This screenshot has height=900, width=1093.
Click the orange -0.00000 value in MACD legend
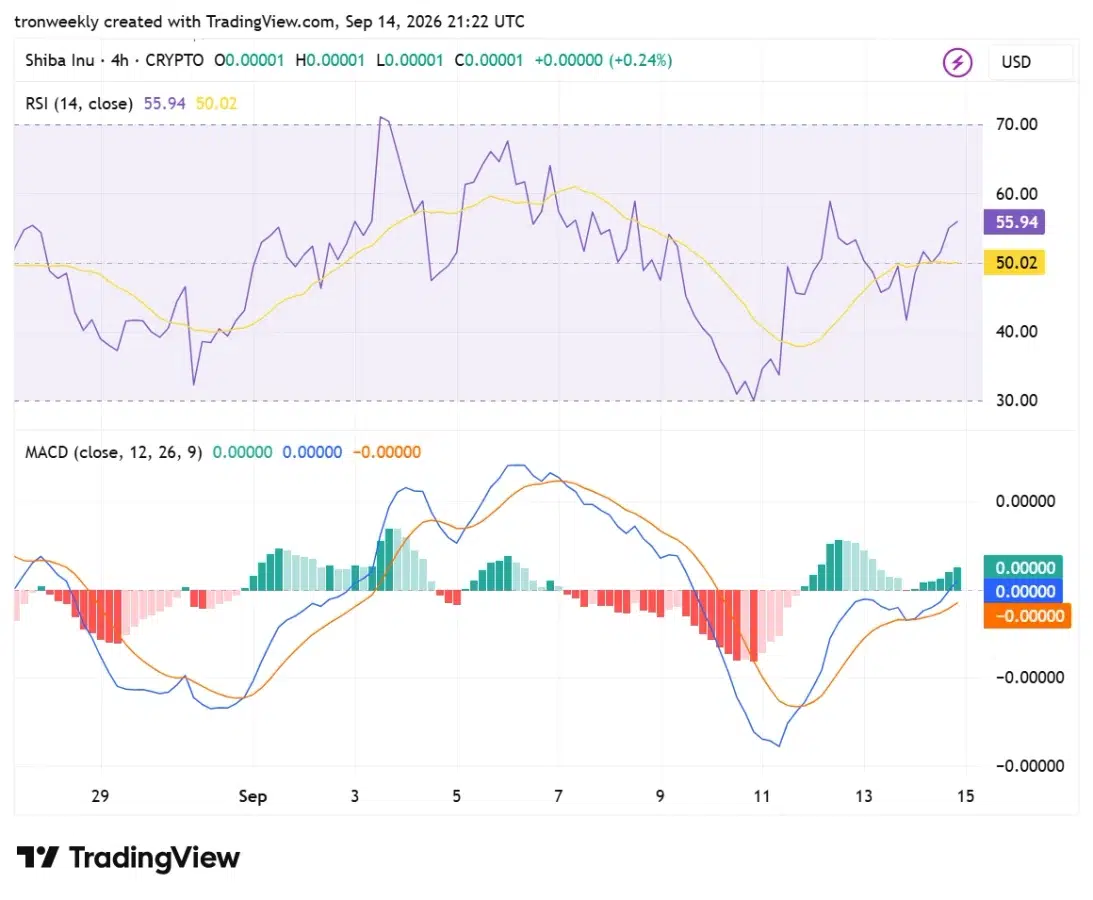pyautogui.click(x=386, y=452)
